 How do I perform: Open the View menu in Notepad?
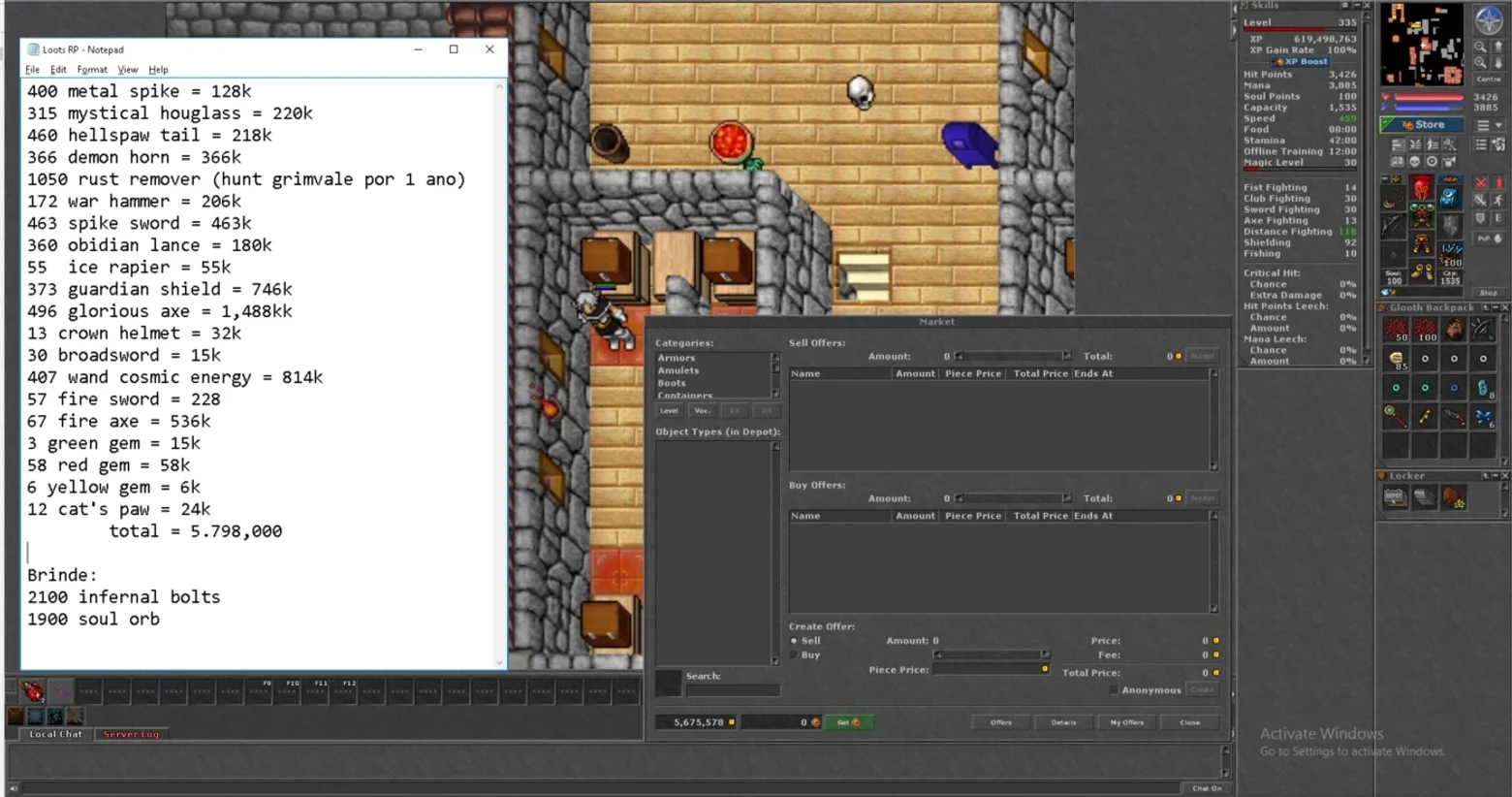coord(127,70)
